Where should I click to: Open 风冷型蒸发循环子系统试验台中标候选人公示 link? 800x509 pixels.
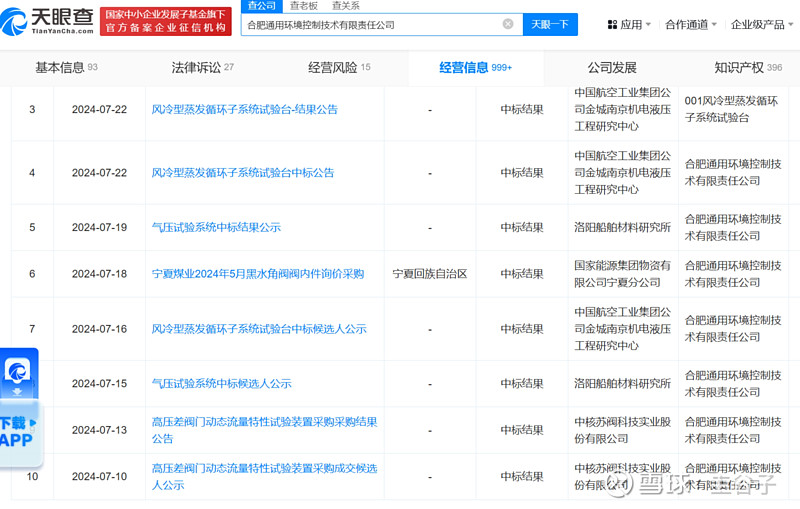(x=259, y=329)
